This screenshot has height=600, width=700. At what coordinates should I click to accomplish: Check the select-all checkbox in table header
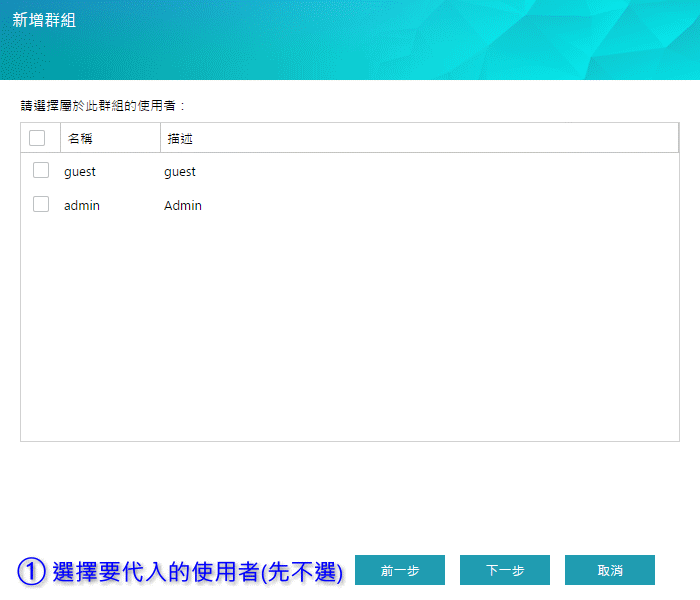[x=37, y=138]
